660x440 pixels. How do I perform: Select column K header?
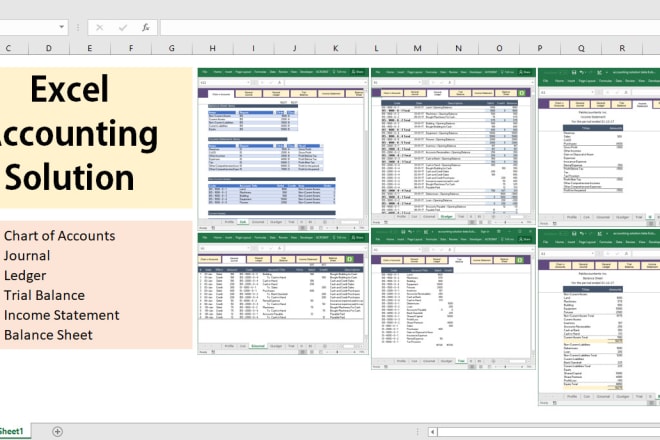point(335,48)
